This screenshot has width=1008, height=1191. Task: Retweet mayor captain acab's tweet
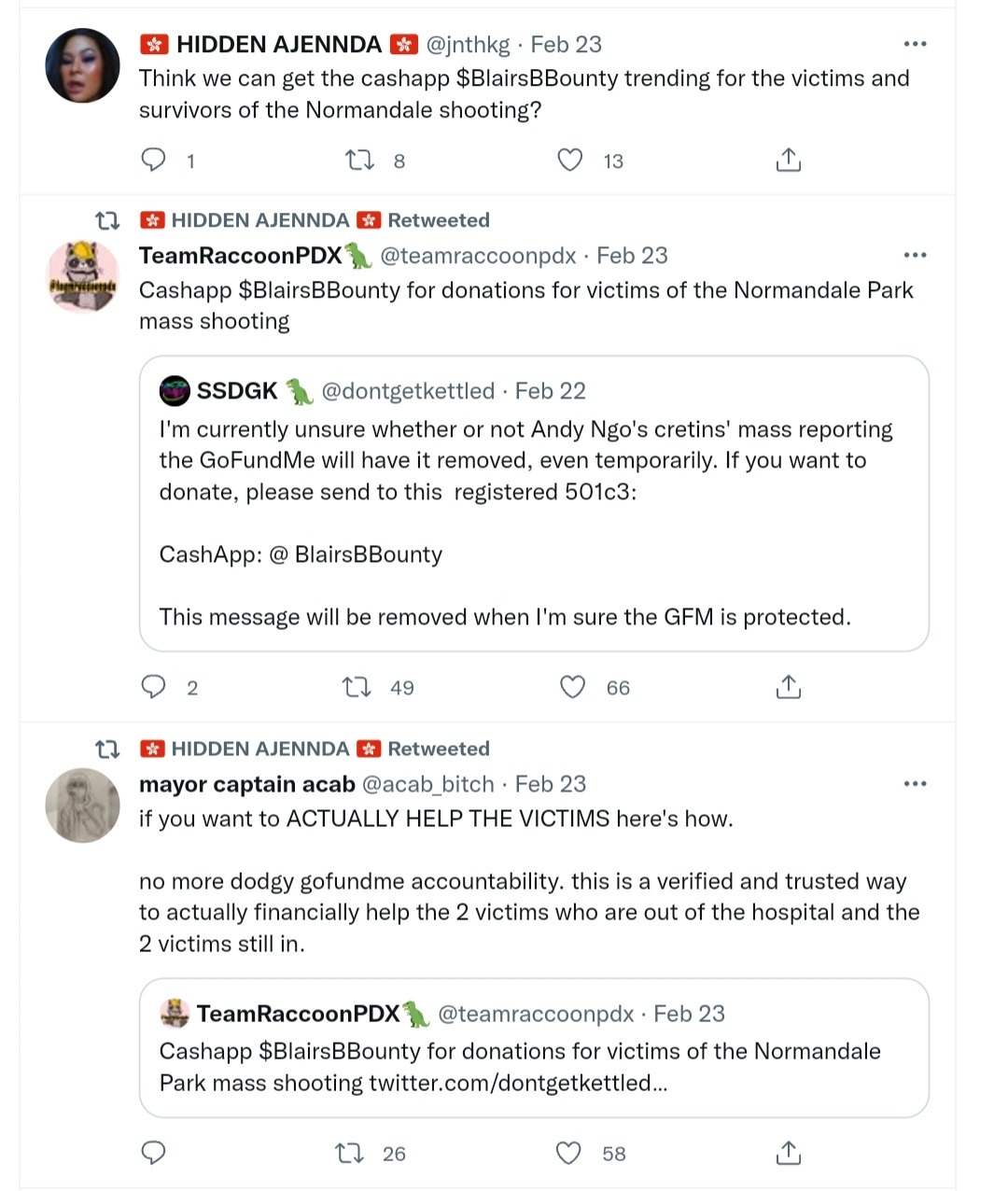point(350,1154)
